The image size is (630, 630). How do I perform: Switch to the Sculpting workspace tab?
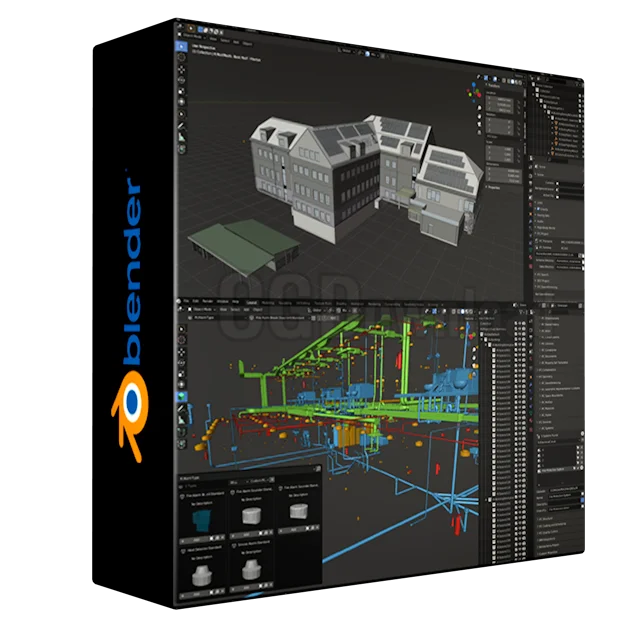point(285,303)
